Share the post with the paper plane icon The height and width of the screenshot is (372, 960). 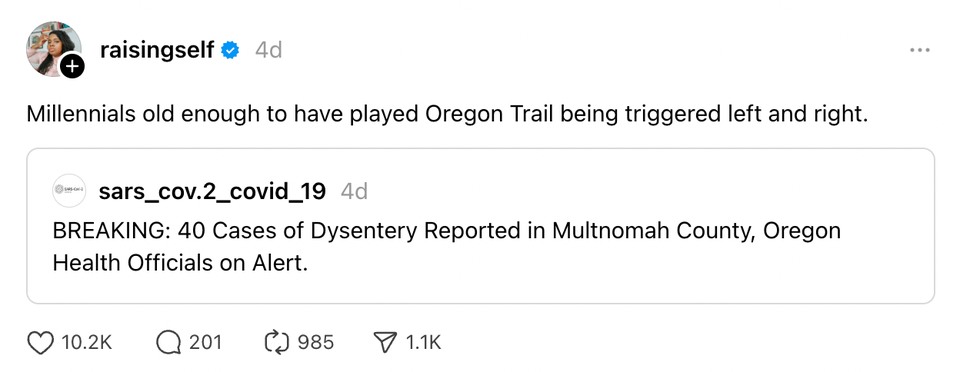tap(384, 342)
